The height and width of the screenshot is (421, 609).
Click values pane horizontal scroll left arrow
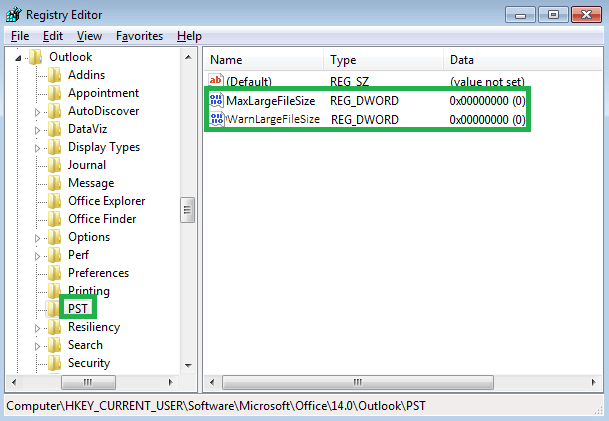tap(212, 382)
